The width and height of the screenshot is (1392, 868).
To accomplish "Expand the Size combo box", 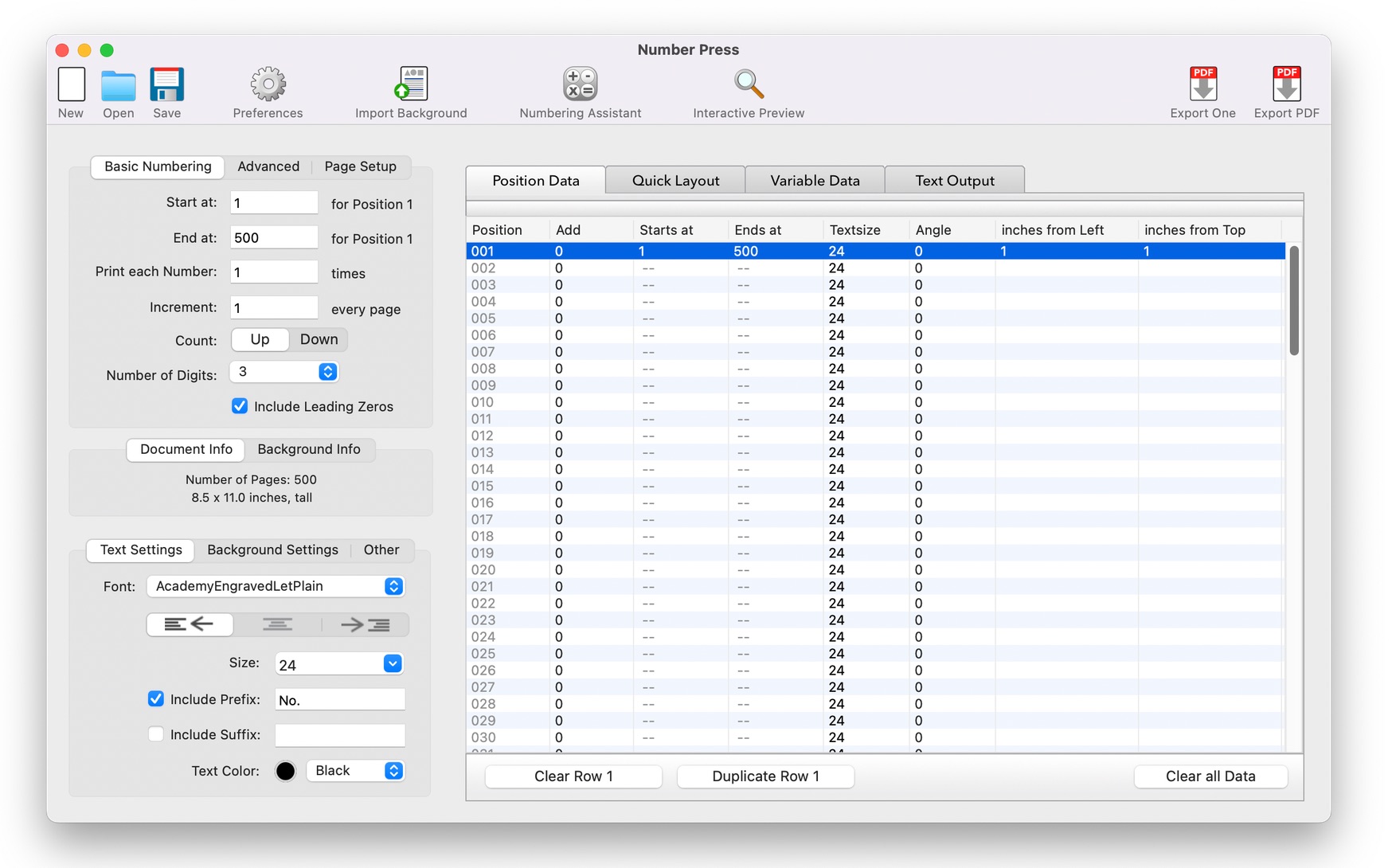I will coord(393,663).
